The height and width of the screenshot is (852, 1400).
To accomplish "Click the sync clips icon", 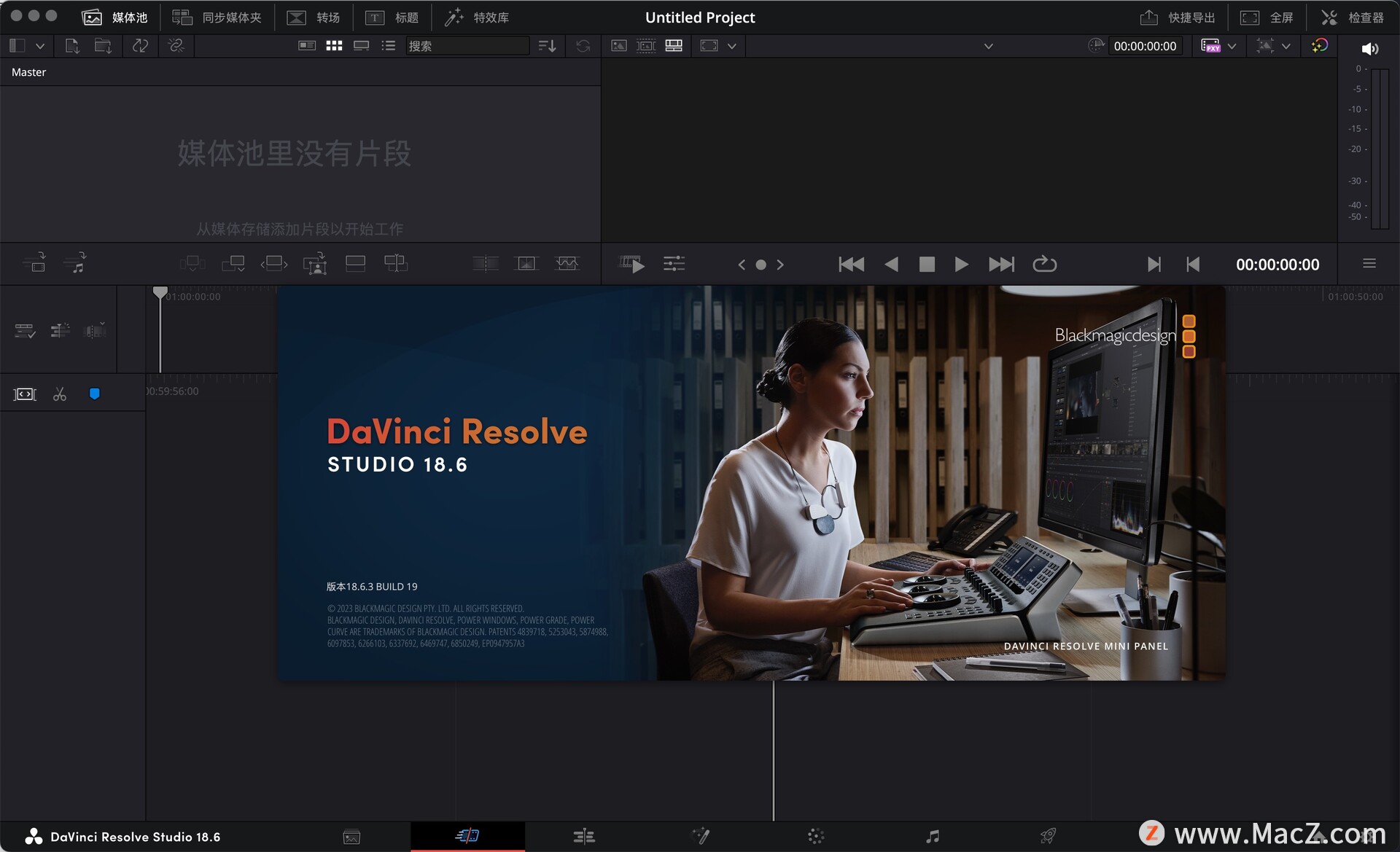I will (140, 45).
